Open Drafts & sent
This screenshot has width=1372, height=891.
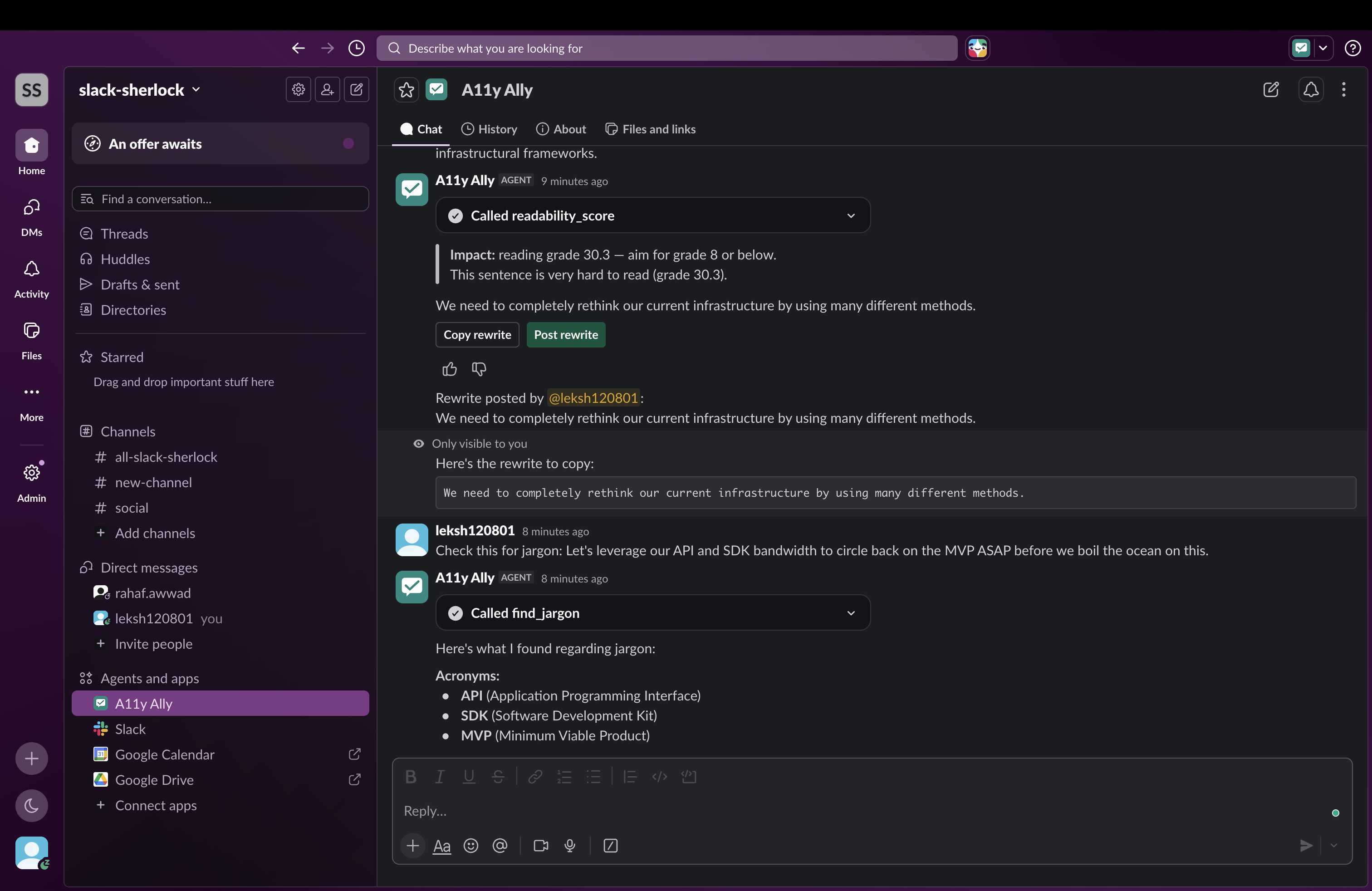[220, 284]
